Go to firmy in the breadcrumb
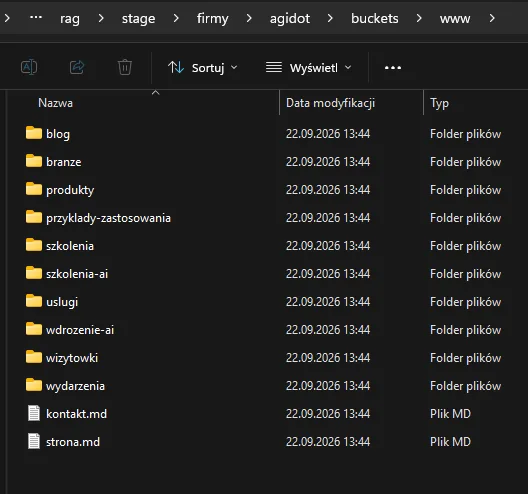The image size is (528, 494). point(212,19)
